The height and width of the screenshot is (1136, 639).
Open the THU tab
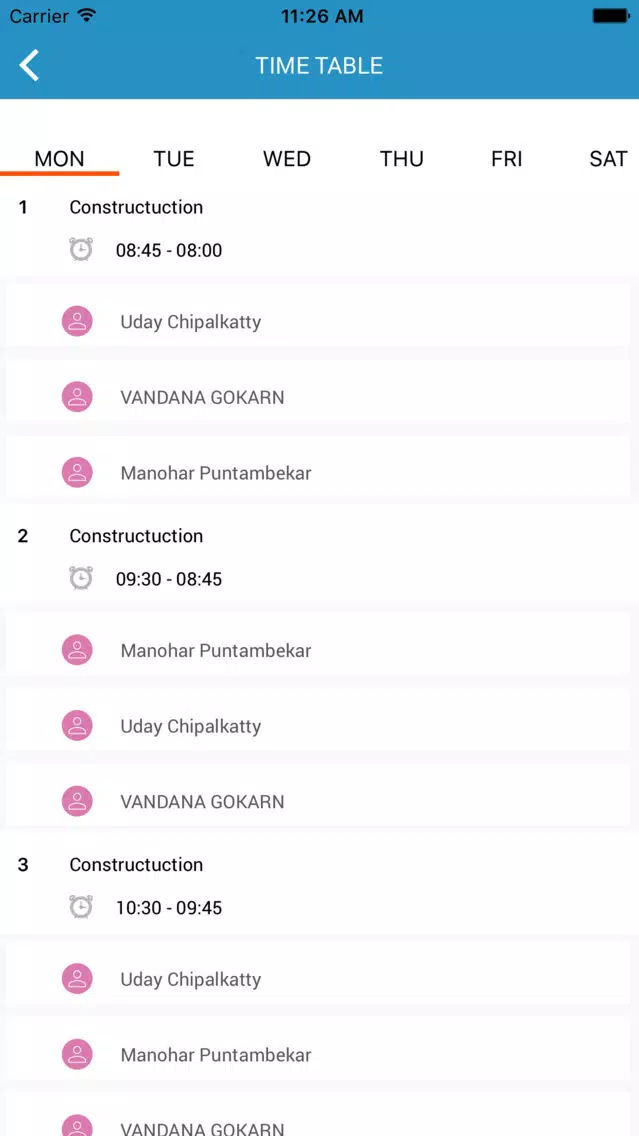tap(402, 159)
